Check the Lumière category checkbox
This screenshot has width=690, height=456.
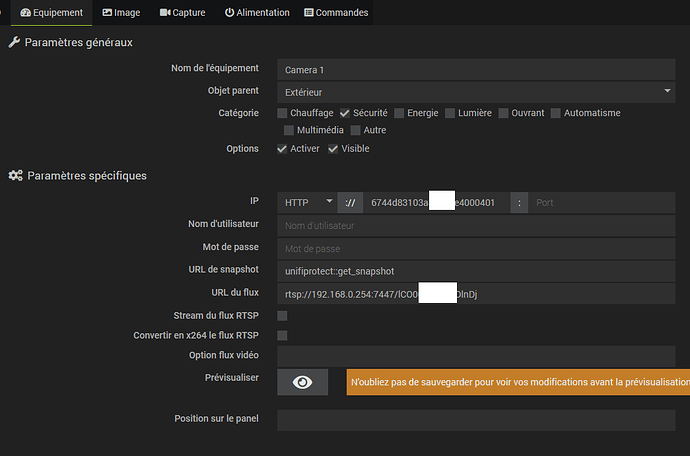pos(450,113)
